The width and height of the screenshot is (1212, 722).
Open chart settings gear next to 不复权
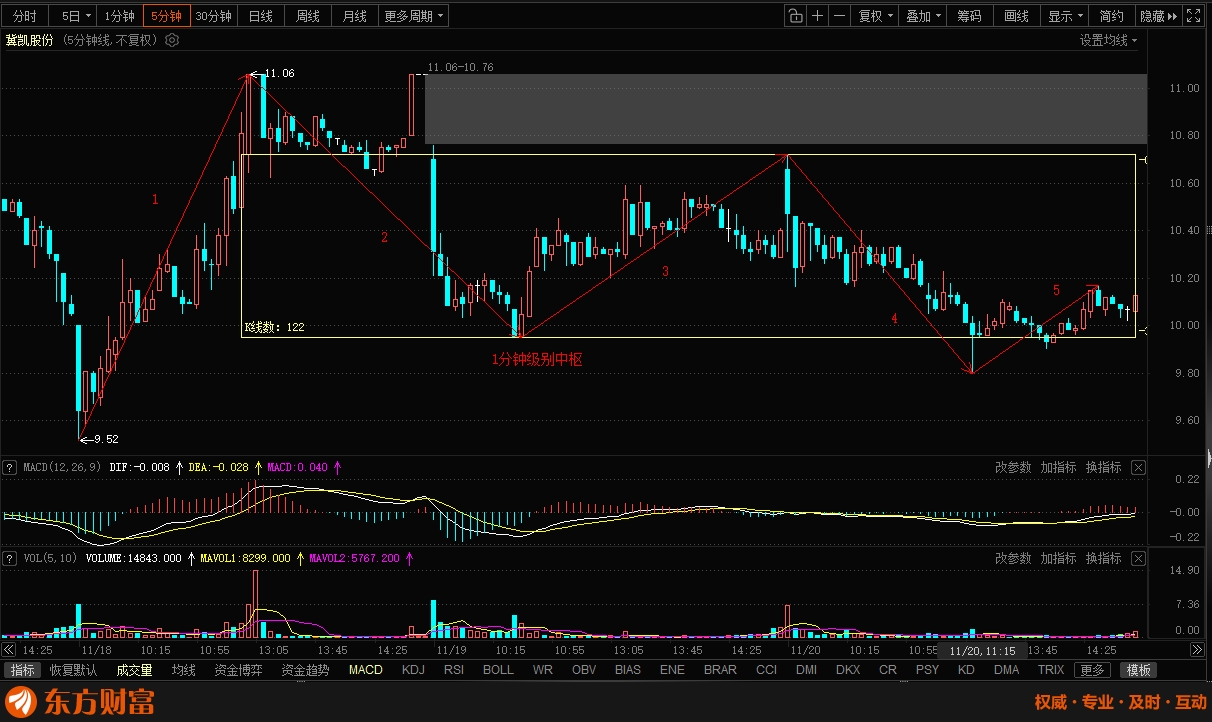click(x=171, y=40)
